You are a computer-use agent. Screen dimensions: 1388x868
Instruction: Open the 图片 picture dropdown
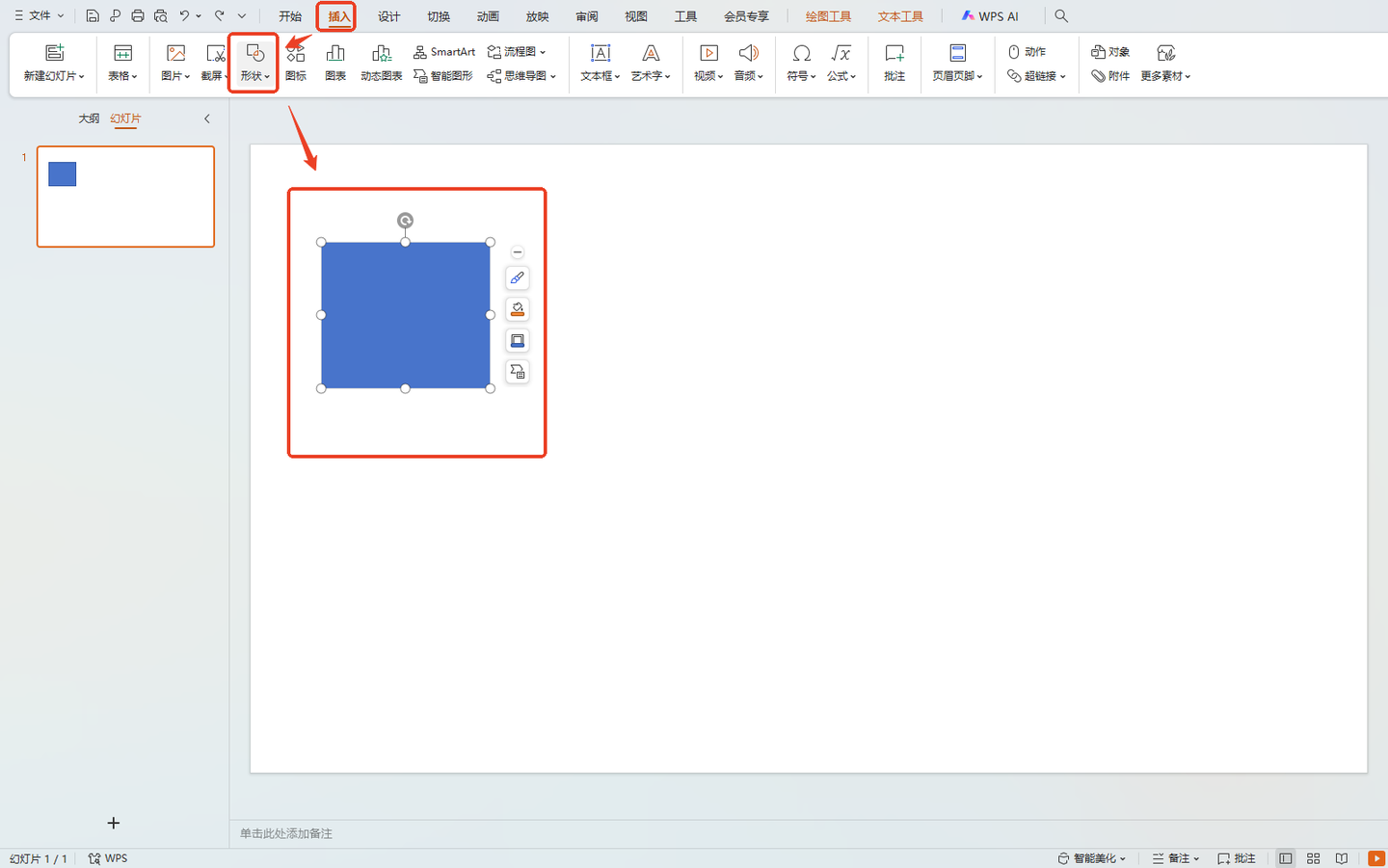175,75
